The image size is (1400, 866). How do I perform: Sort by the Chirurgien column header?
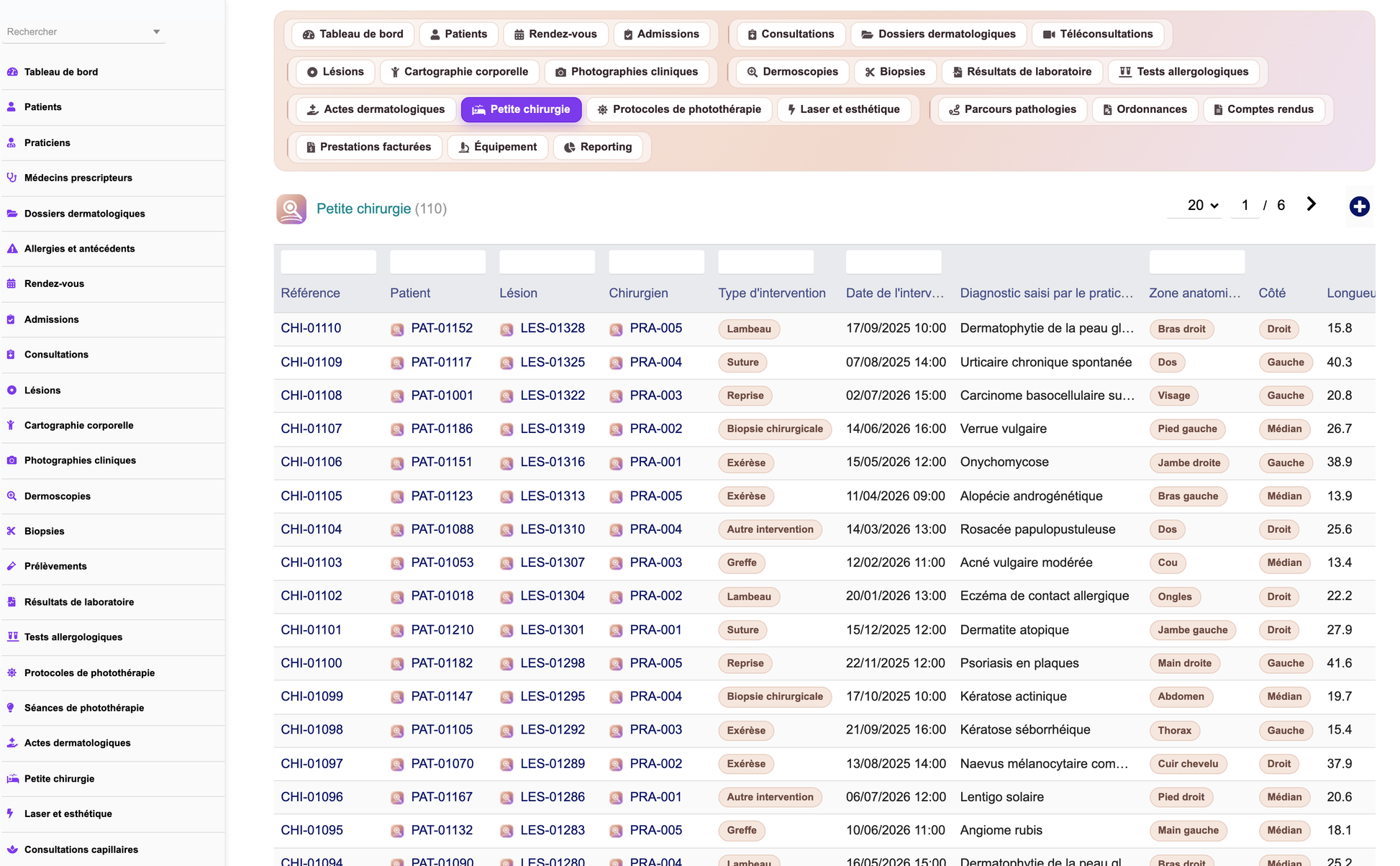click(x=638, y=293)
